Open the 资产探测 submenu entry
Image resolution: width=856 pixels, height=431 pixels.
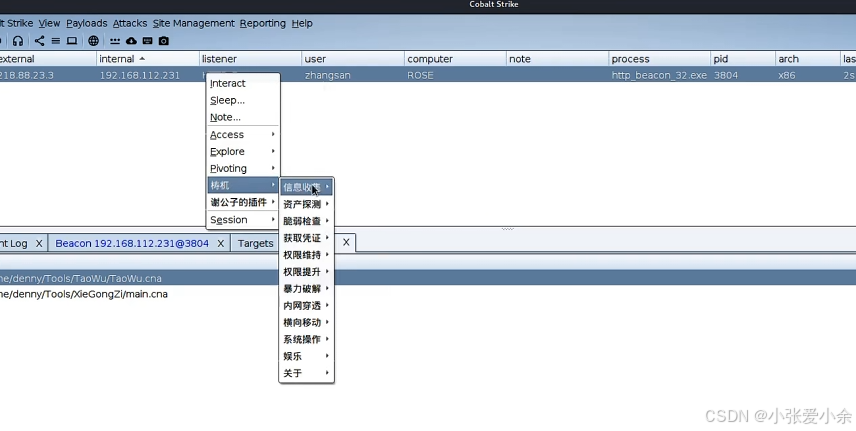coord(306,204)
